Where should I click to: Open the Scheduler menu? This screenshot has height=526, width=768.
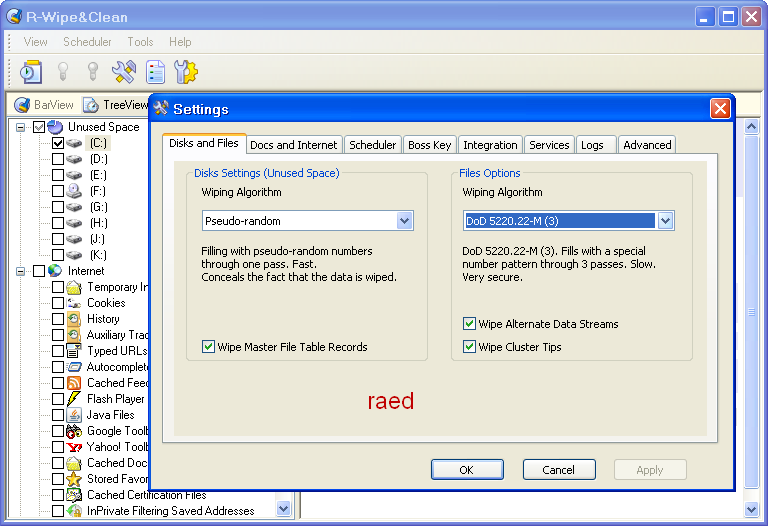(x=87, y=42)
